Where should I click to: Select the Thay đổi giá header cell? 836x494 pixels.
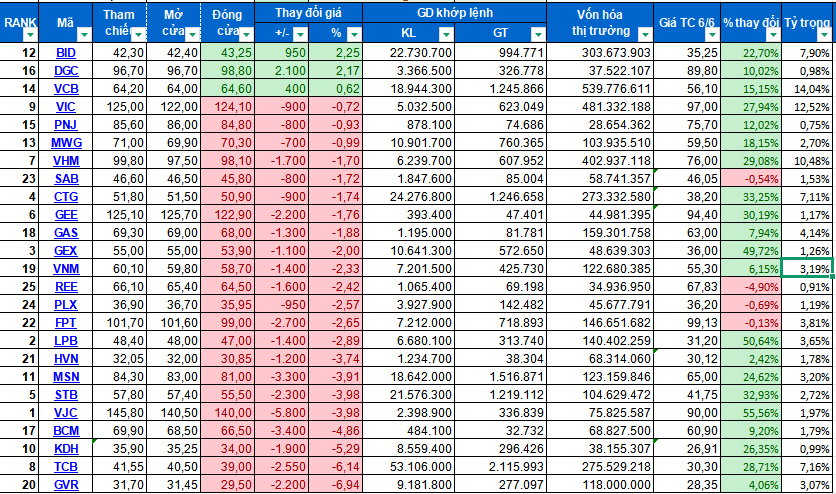tap(309, 13)
